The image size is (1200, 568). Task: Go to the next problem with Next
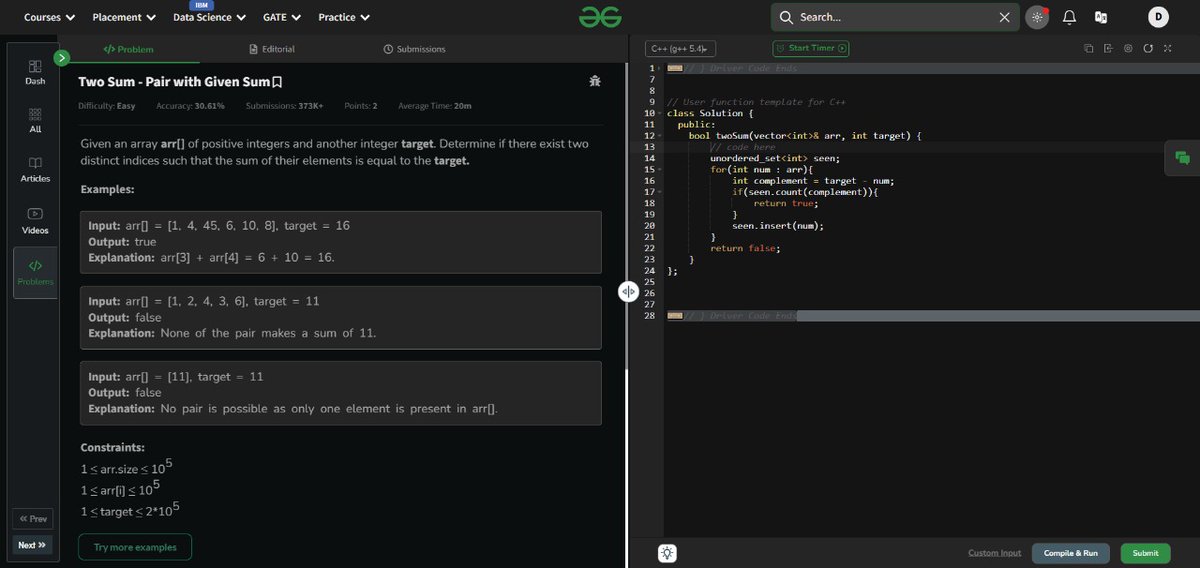pyautogui.click(x=33, y=545)
